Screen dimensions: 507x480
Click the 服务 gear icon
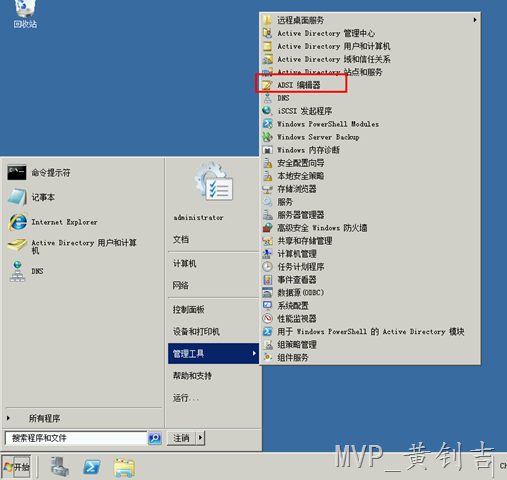click(267, 202)
